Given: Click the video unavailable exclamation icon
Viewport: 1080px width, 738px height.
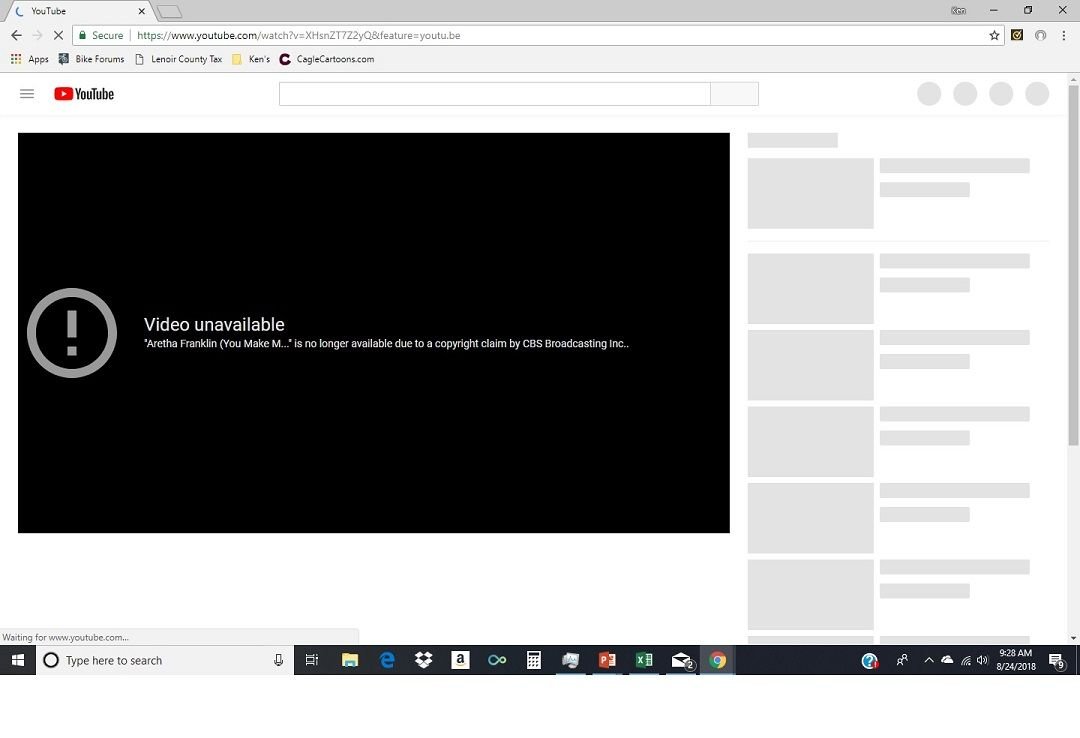Looking at the screenshot, I should (x=72, y=333).
